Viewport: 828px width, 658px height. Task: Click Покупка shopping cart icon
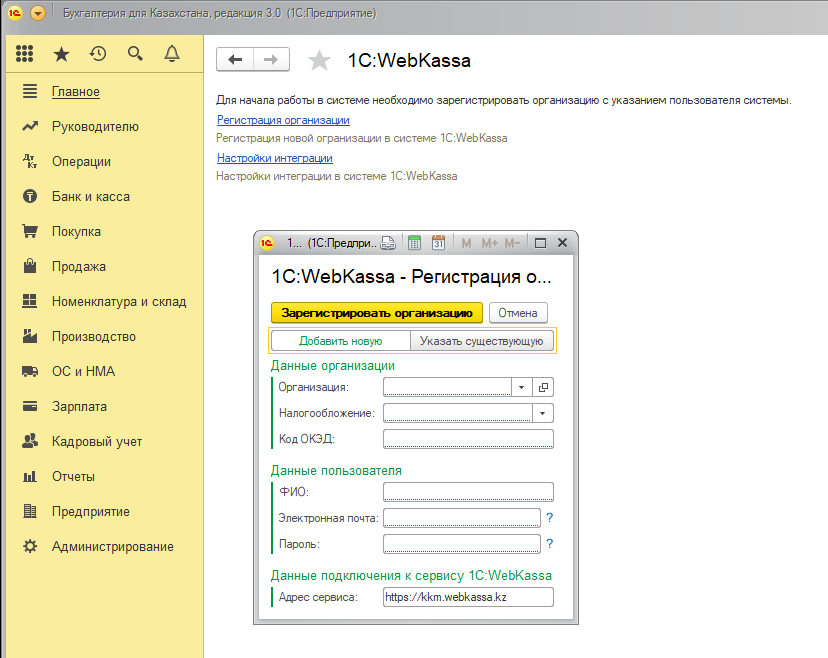tap(30, 231)
